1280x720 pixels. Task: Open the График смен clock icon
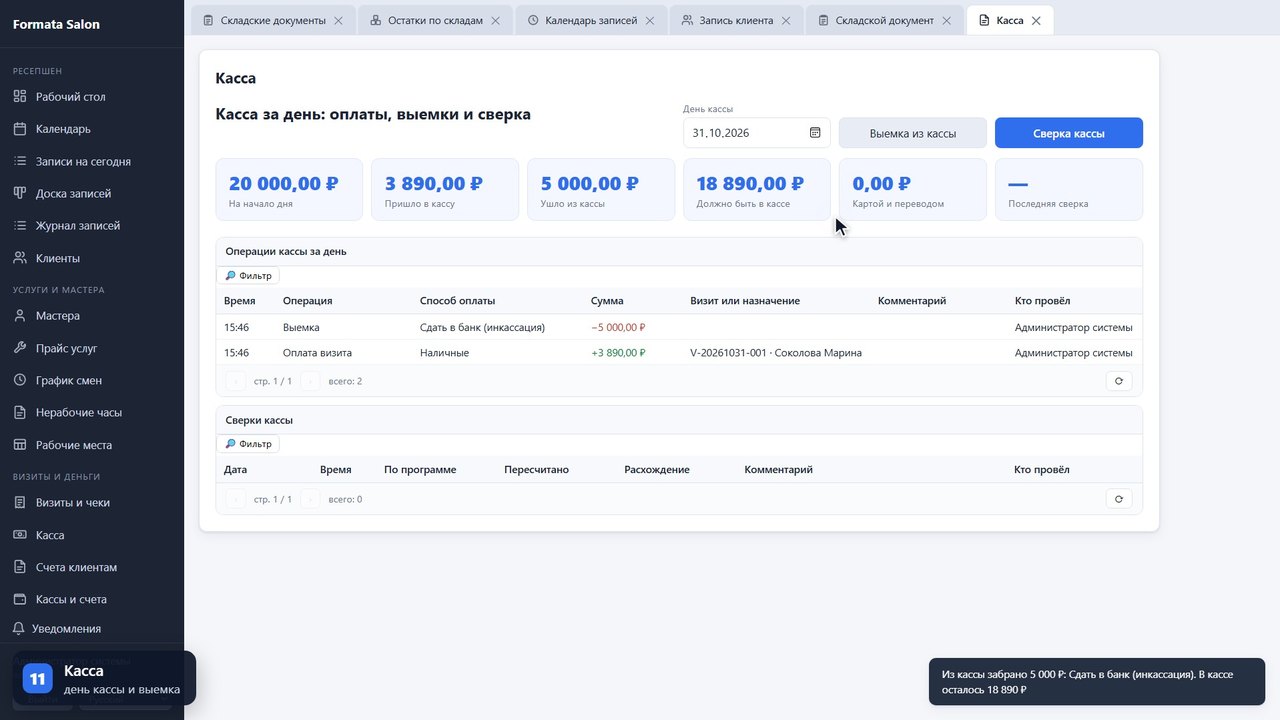(x=20, y=380)
